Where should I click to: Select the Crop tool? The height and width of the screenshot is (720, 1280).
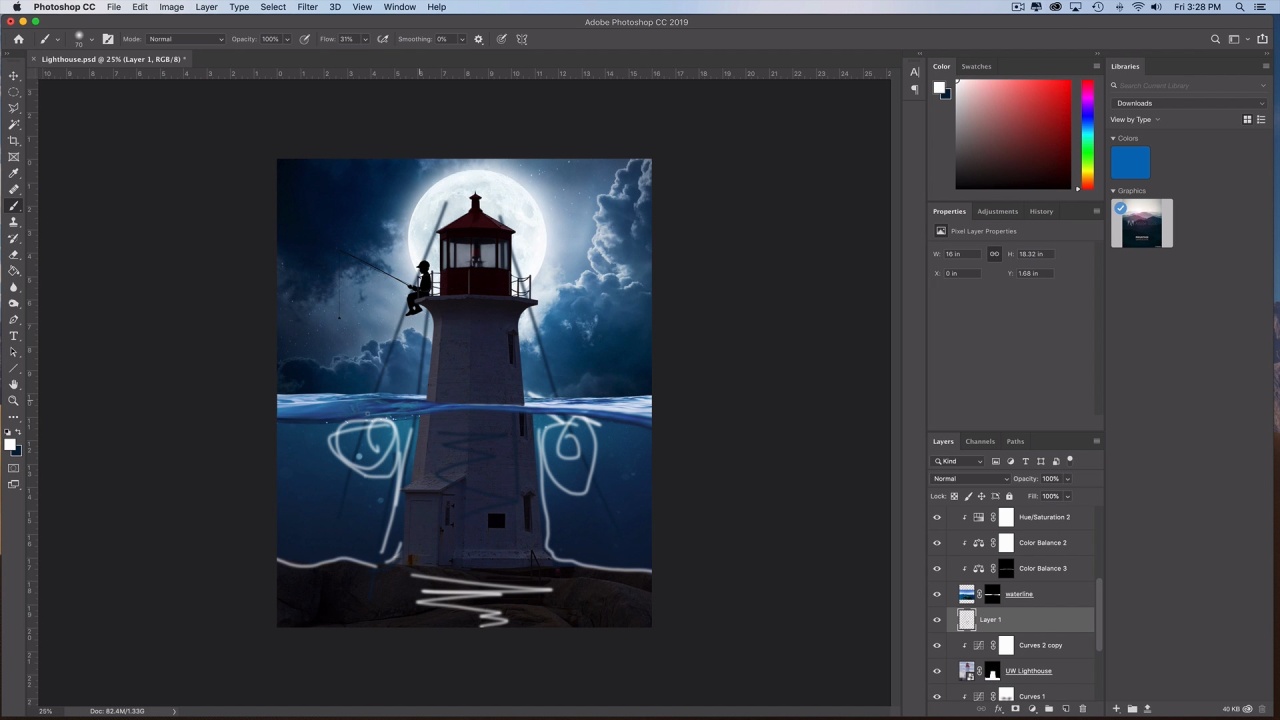click(14, 141)
